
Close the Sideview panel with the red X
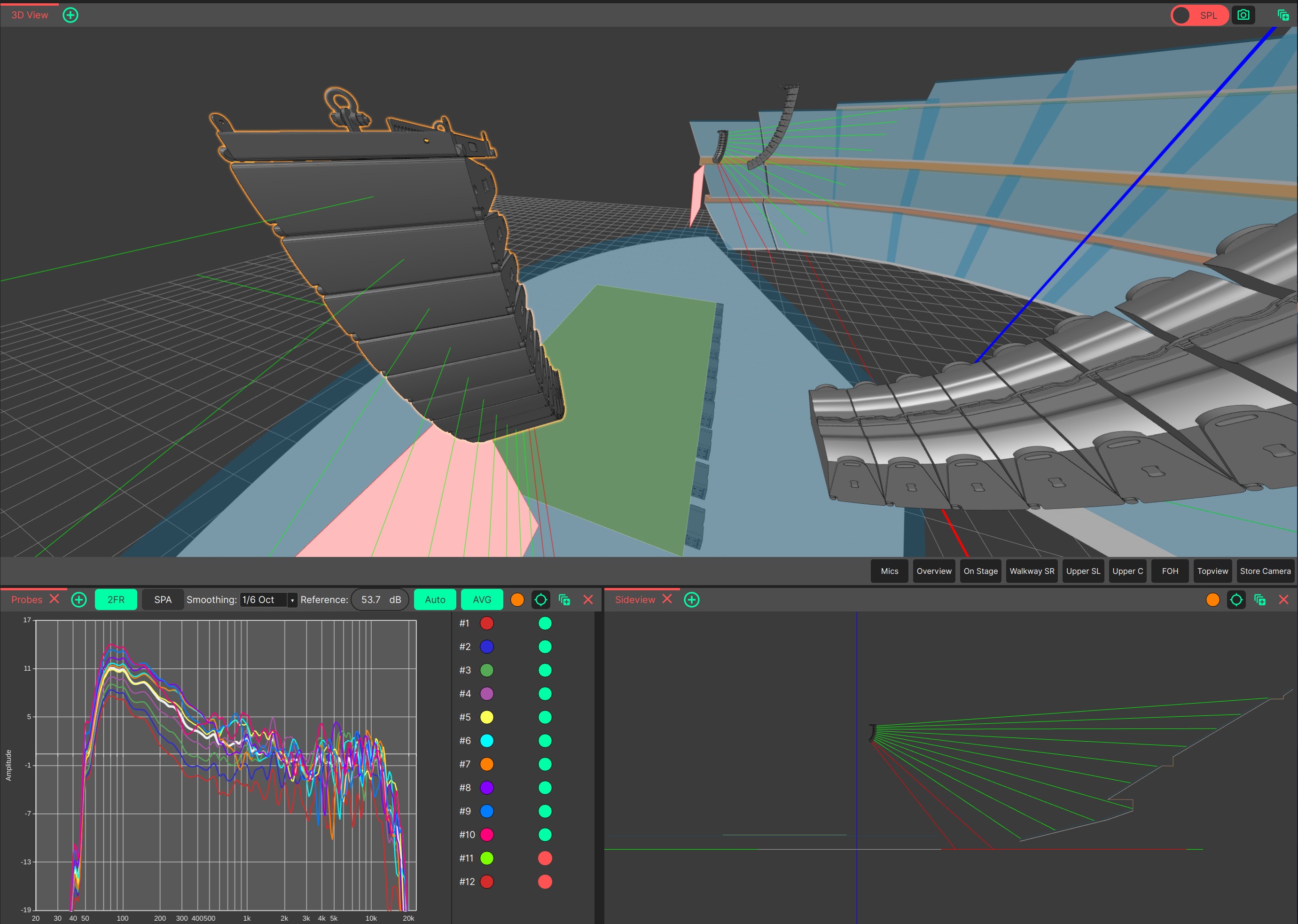click(x=1283, y=600)
